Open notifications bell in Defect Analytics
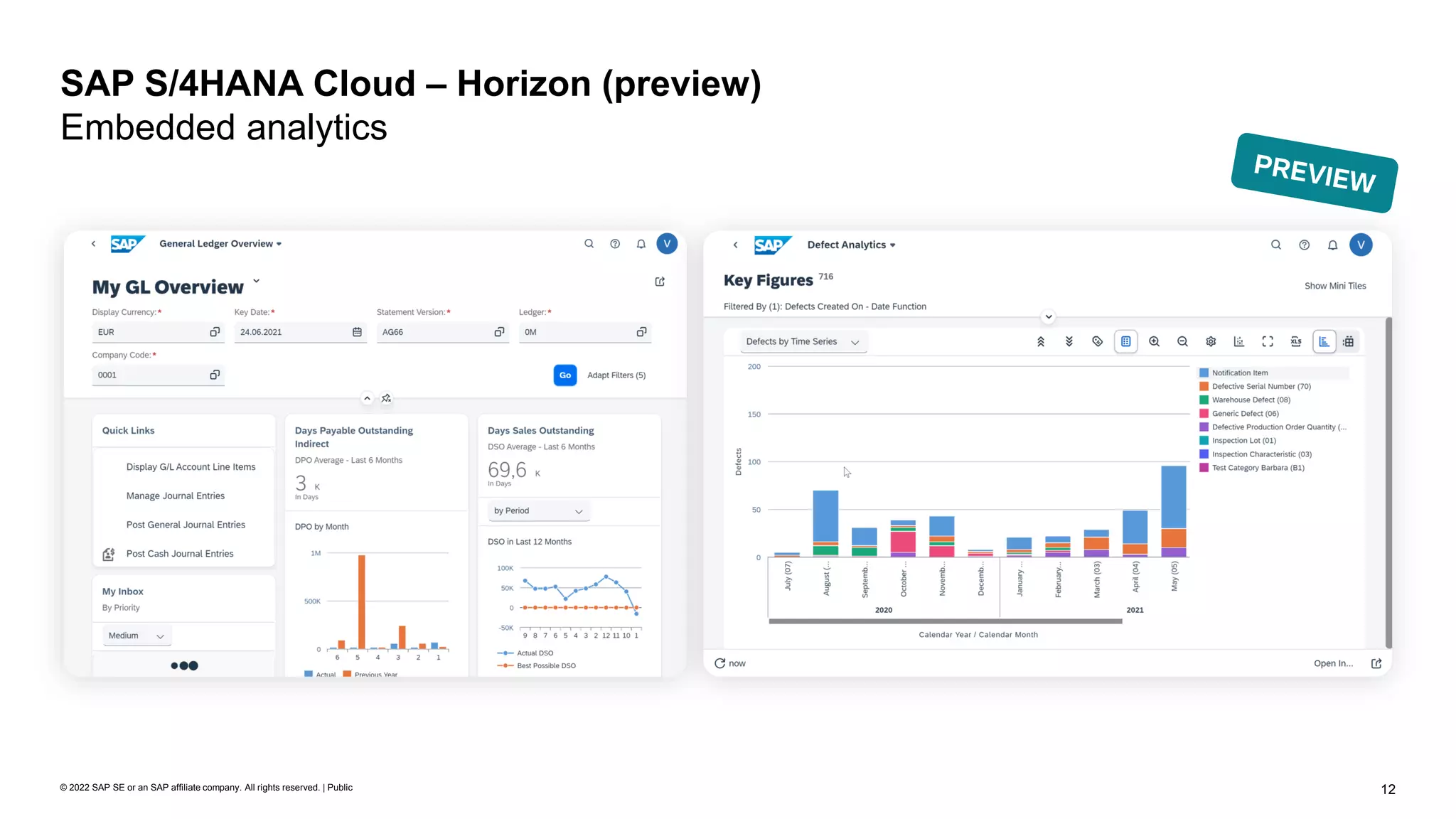Viewport: 1456px width, 819px height. click(x=1332, y=245)
